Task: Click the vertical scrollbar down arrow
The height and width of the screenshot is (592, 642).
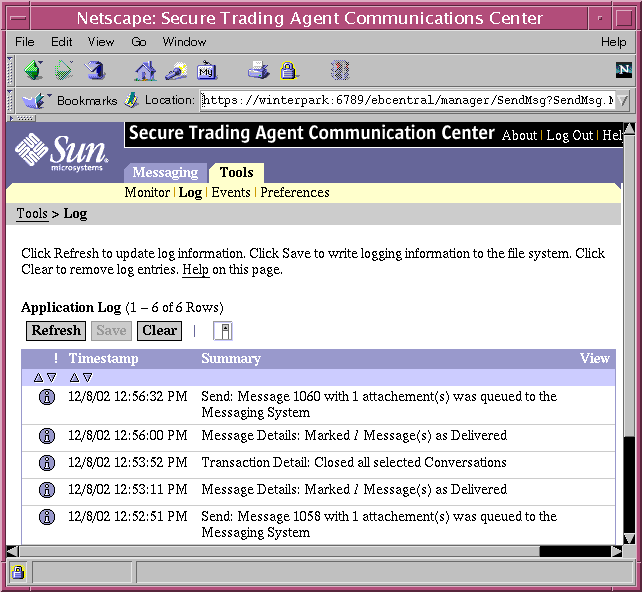Action: click(x=629, y=538)
